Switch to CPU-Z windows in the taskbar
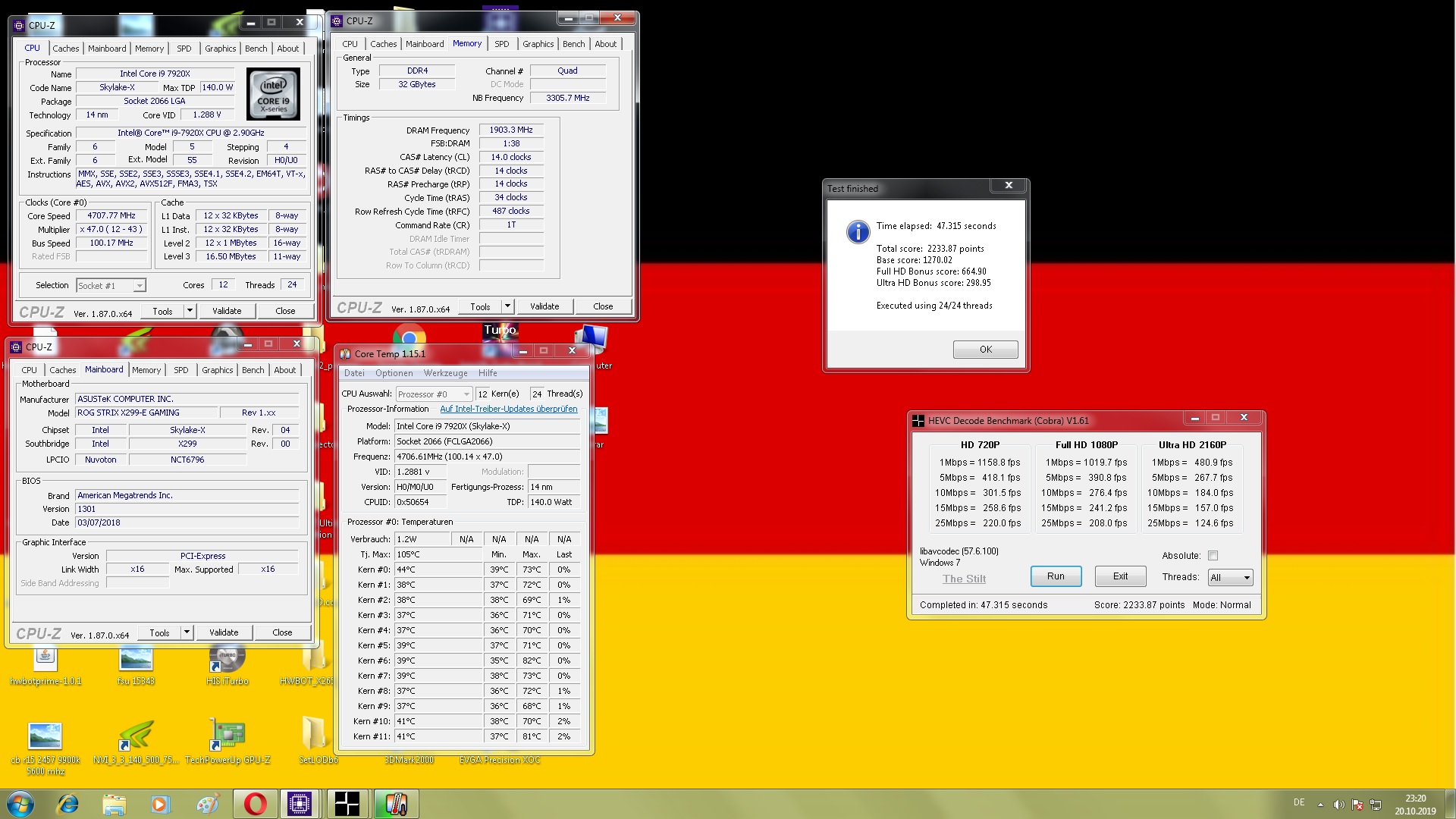The height and width of the screenshot is (819, 1456). 300,804
